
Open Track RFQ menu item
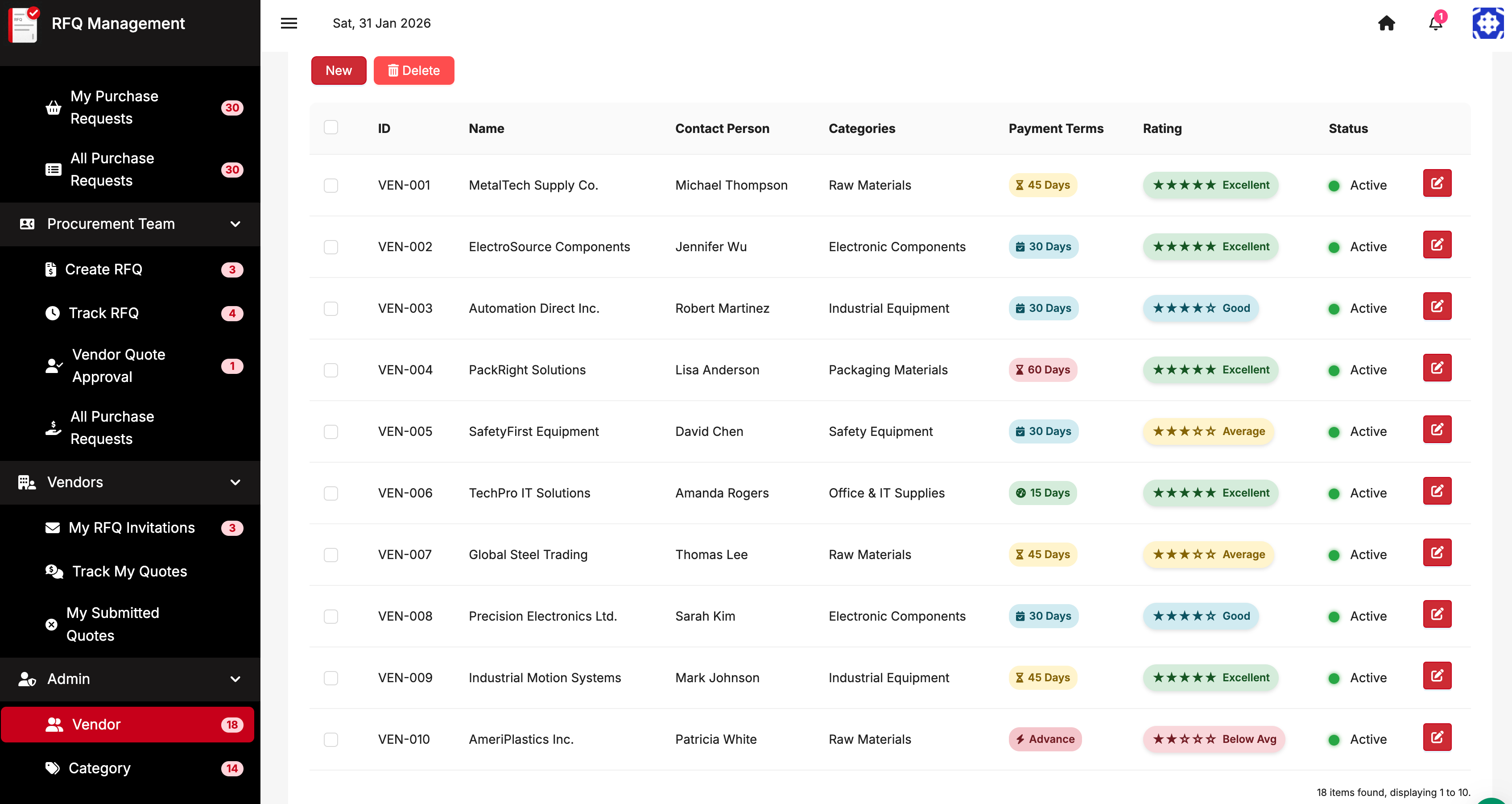click(104, 313)
